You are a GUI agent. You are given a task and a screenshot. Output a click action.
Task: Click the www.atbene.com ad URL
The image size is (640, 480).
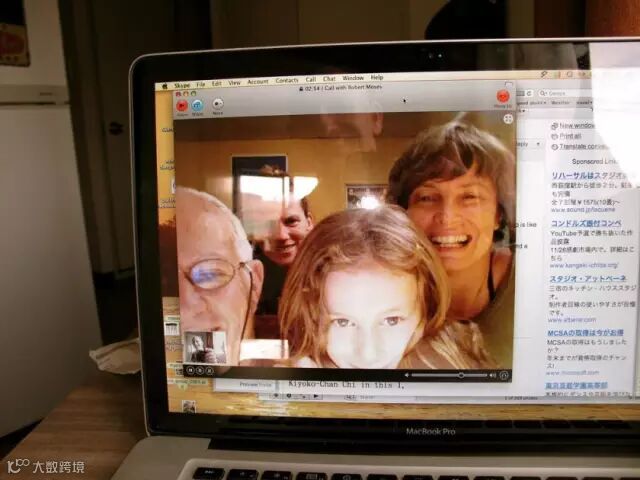coord(572,320)
